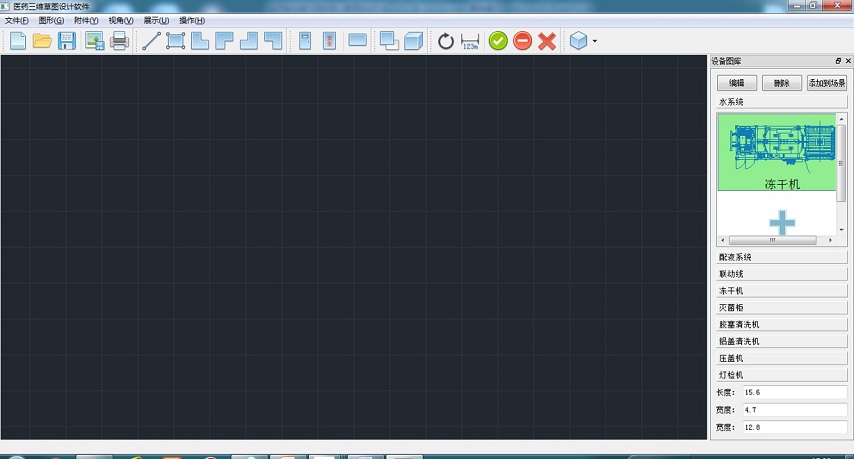Click the 编辑 button in equipment library
Screen dimensions: 854x459
[736, 83]
